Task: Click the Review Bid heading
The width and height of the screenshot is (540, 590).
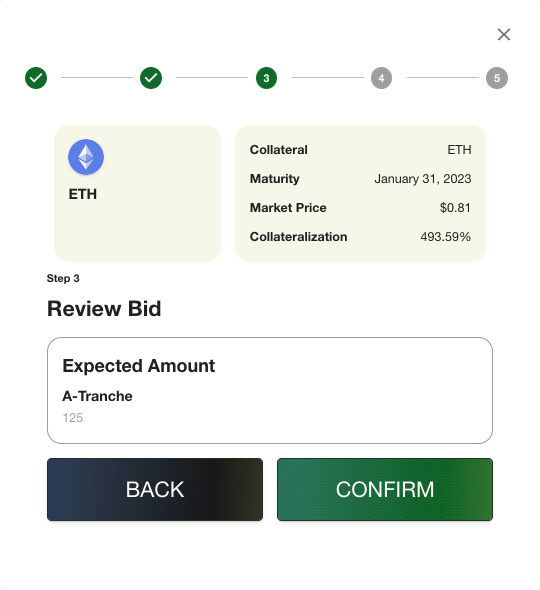Action: (104, 309)
